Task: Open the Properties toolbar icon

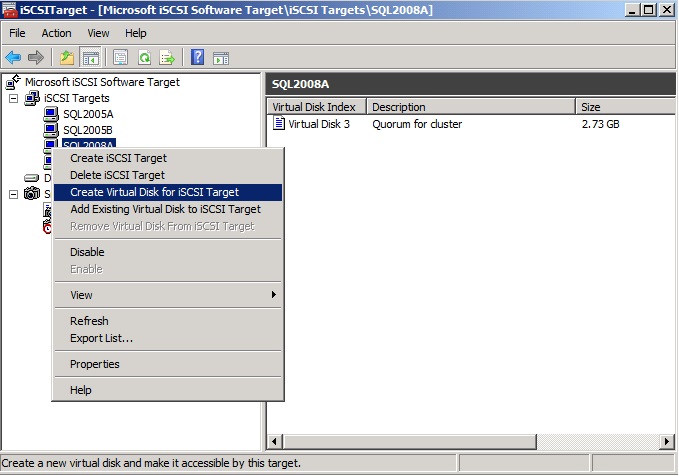Action: pos(120,57)
